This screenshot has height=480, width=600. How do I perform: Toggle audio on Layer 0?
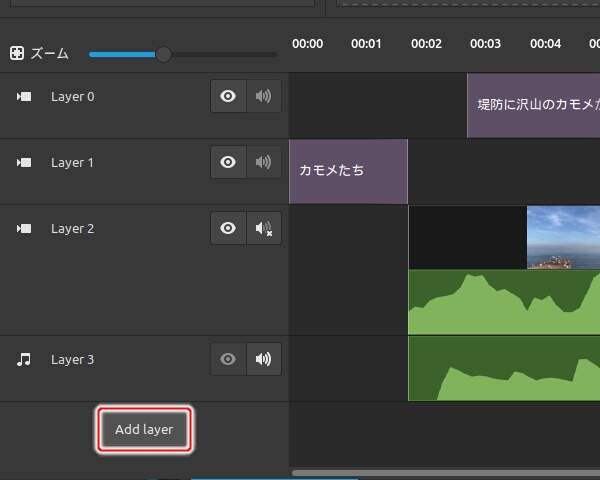pos(263,97)
